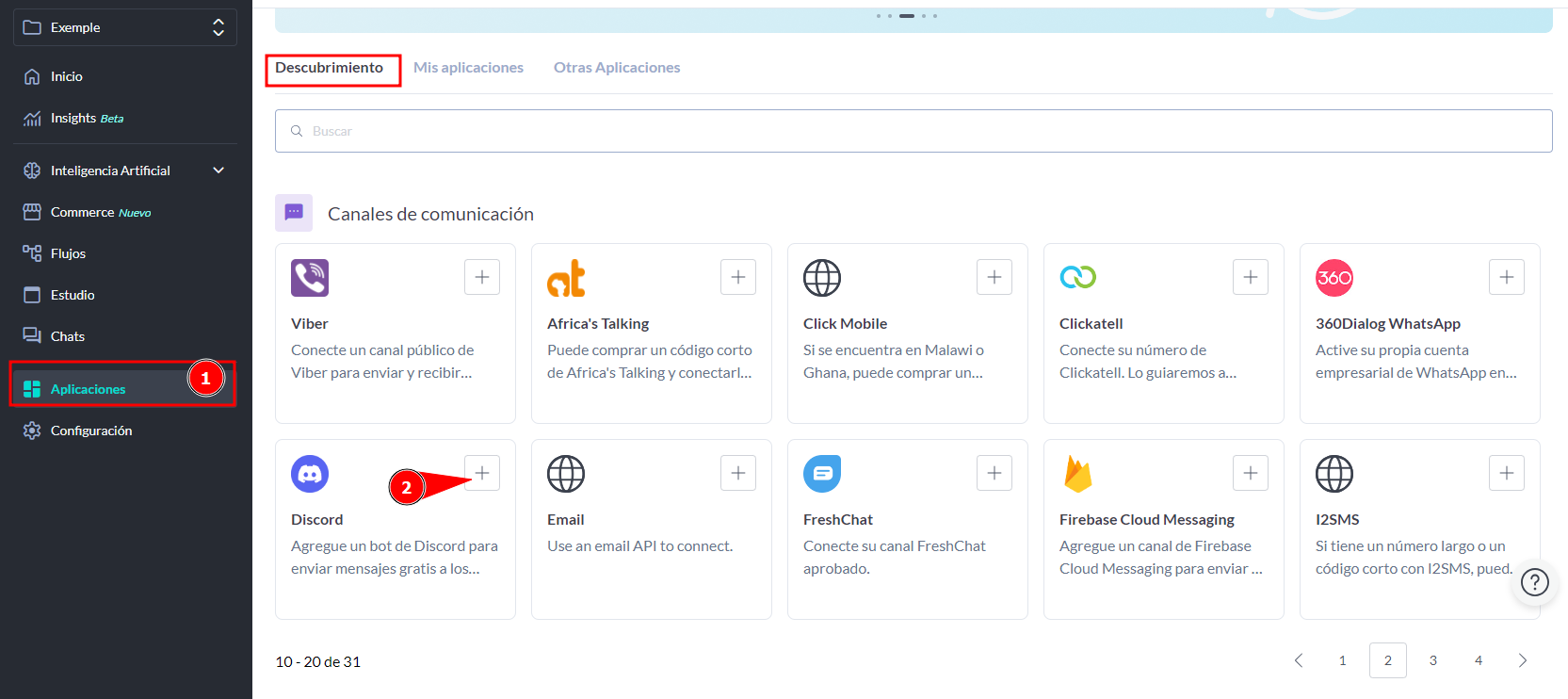
Task: Open Configuración in the sidebar
Action: tap(91, 431)
